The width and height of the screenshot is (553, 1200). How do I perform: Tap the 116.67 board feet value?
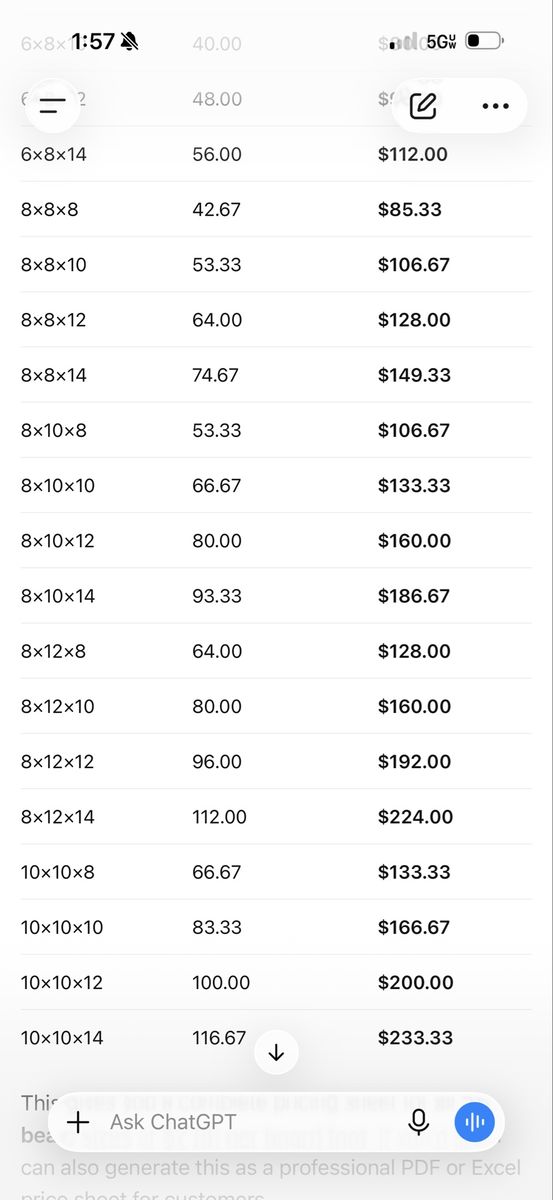[219, 1038]
